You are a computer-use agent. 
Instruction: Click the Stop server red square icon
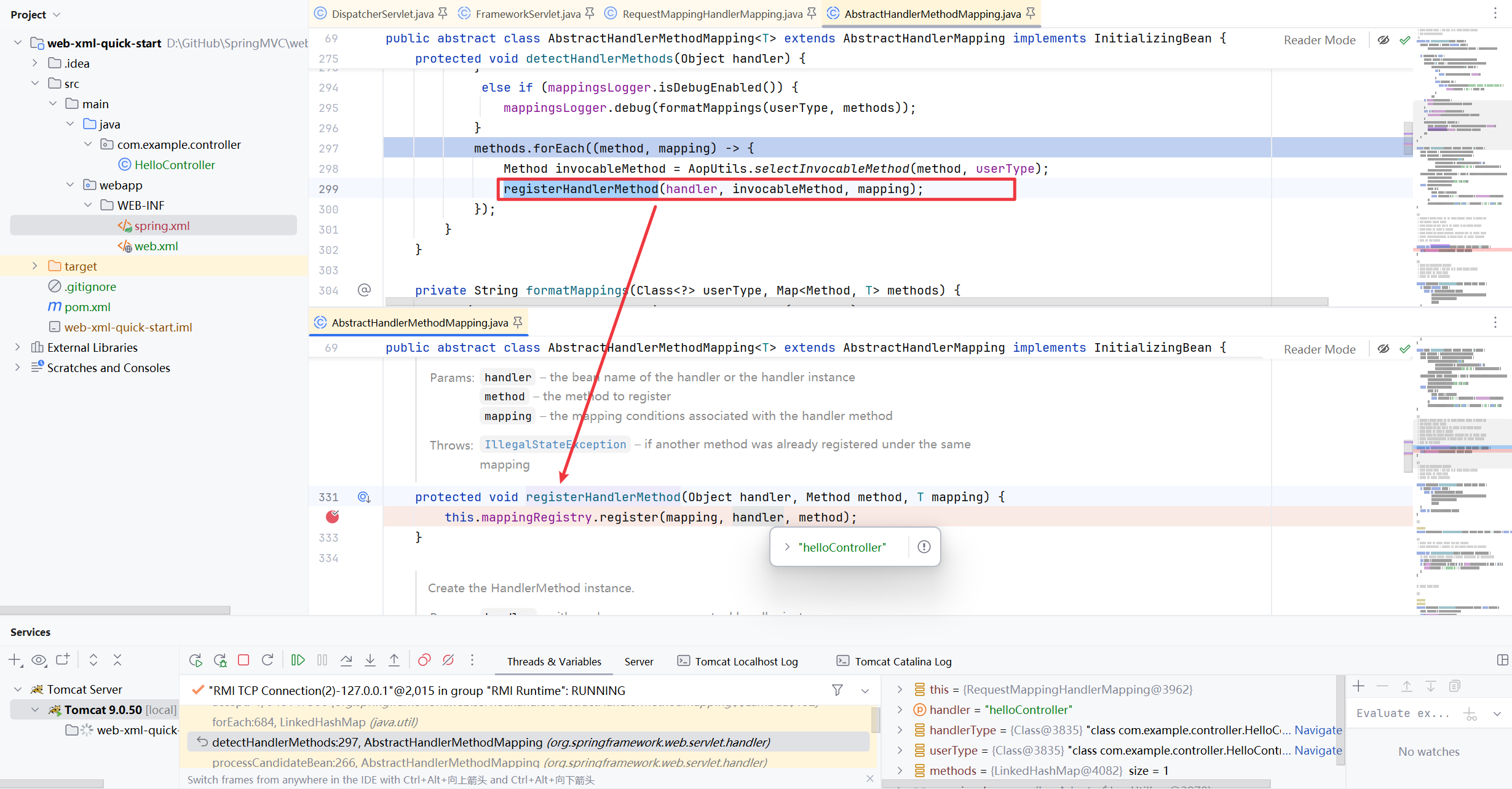click(x=243, y=660)
